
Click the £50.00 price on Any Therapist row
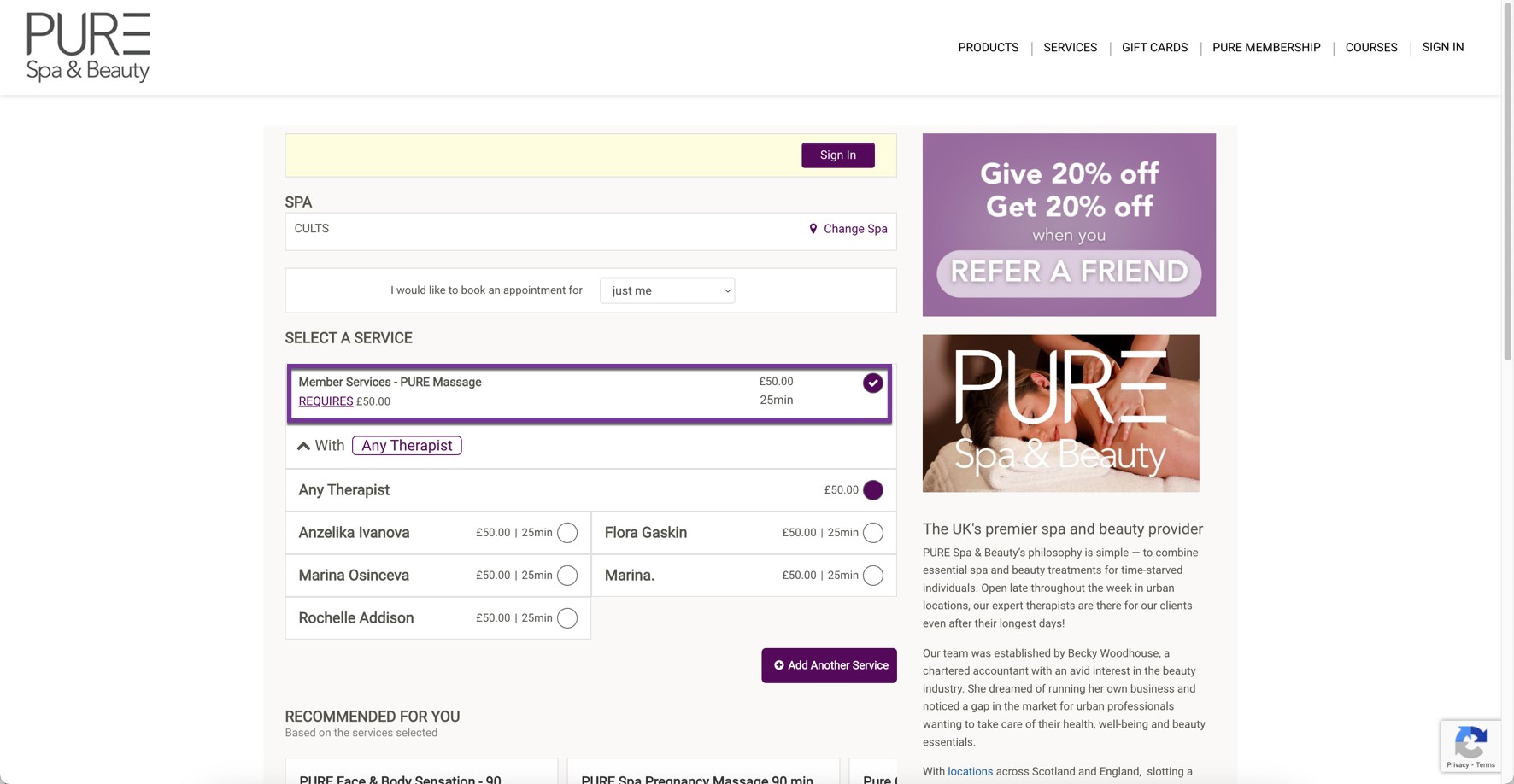coord(841,490)
